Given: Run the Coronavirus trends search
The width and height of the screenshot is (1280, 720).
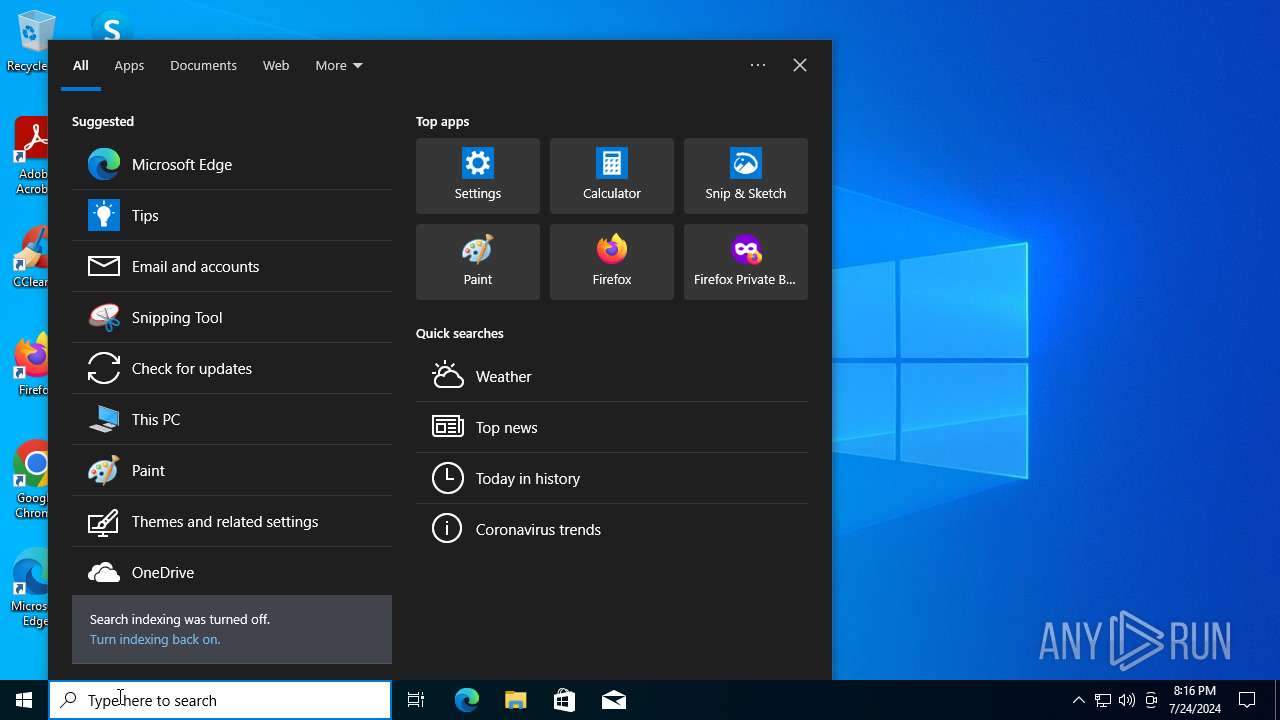Looking at the screenshot, I should click(612, 529).
